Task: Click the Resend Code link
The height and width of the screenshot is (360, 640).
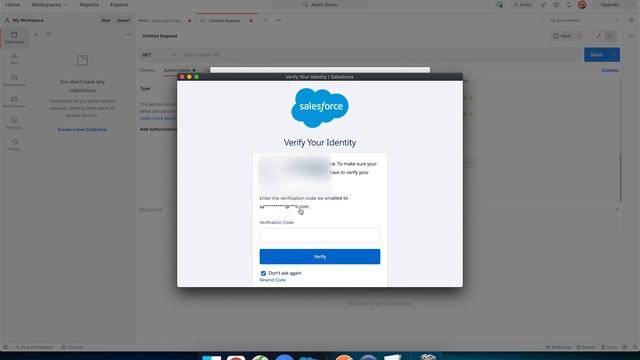Action: (273, 280)
